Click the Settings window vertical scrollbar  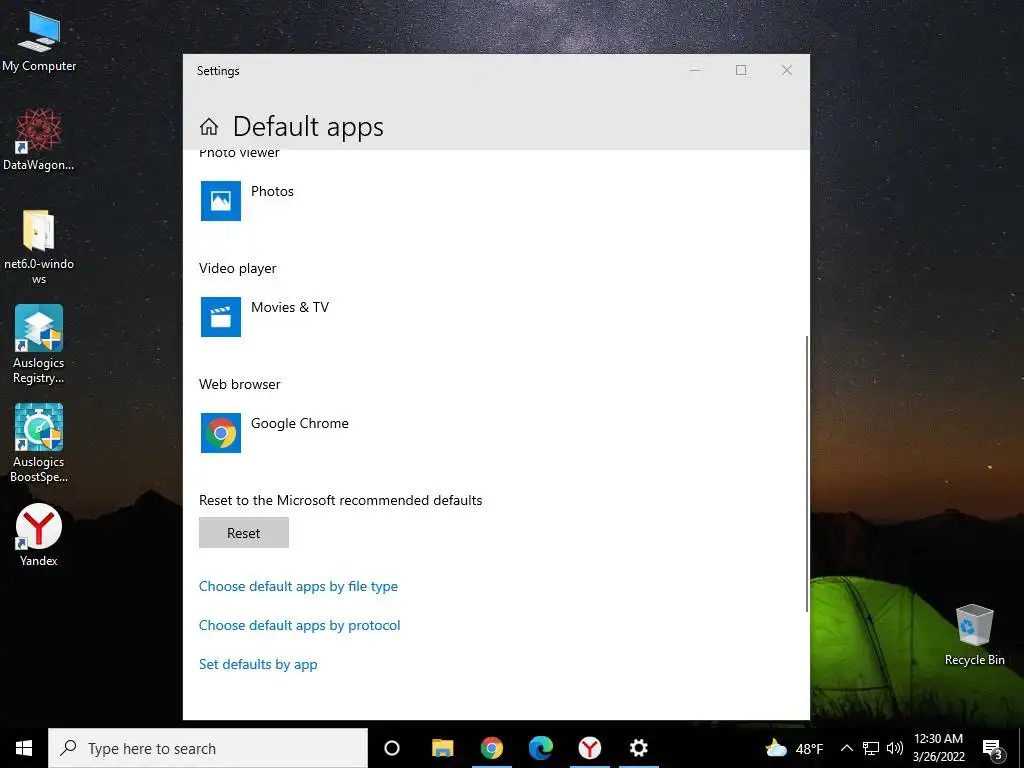807,473
